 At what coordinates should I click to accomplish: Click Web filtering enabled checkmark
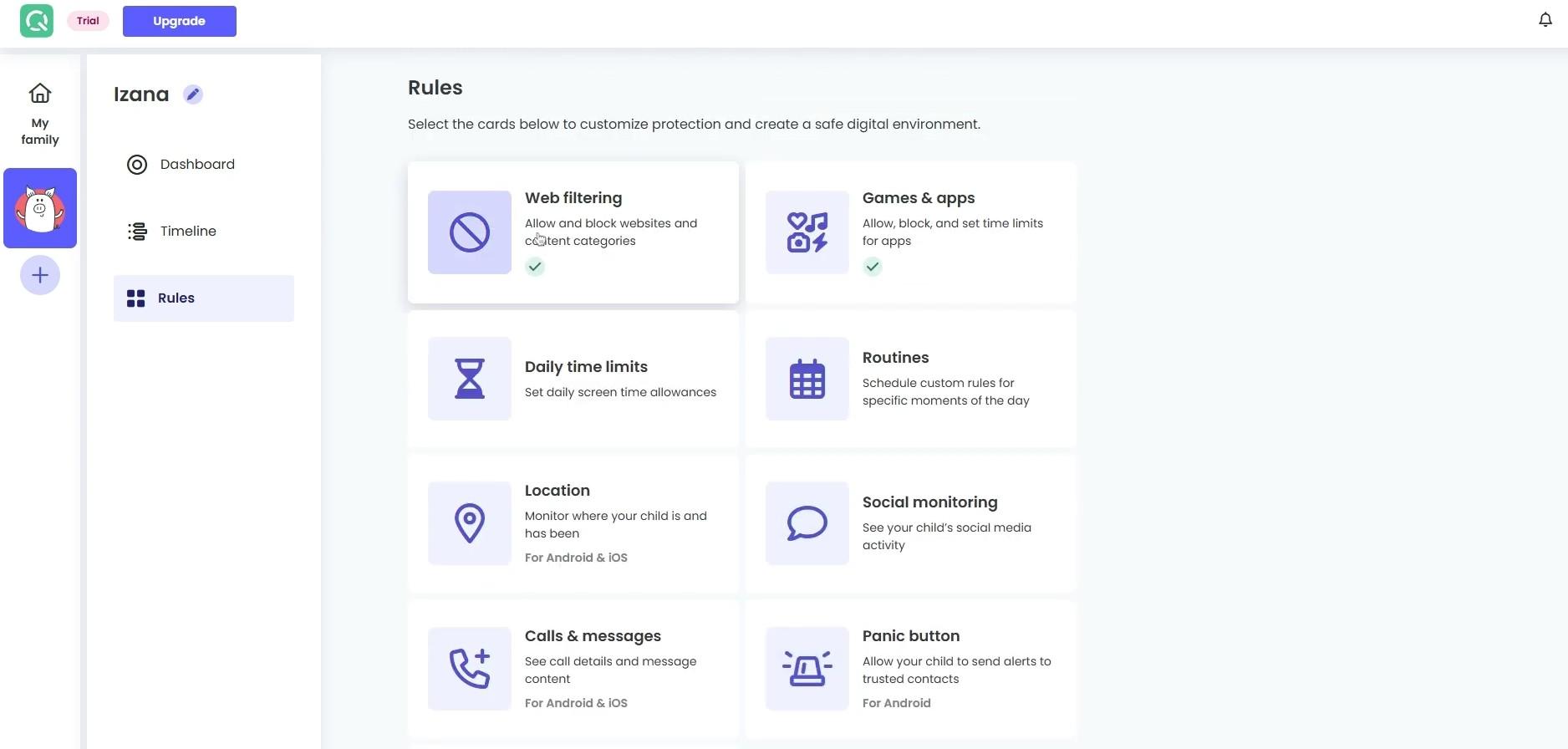pos(535,267)
